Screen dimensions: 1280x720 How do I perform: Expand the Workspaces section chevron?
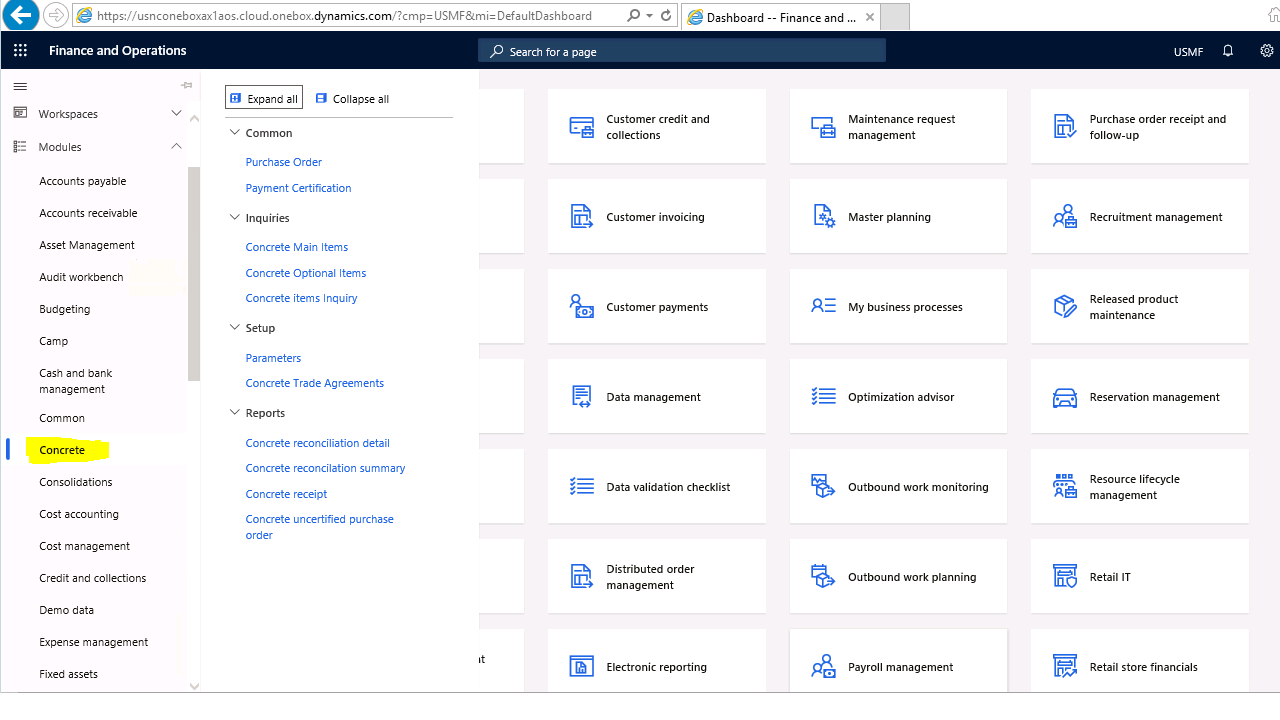pyautogui.click(x=176, y=113)
